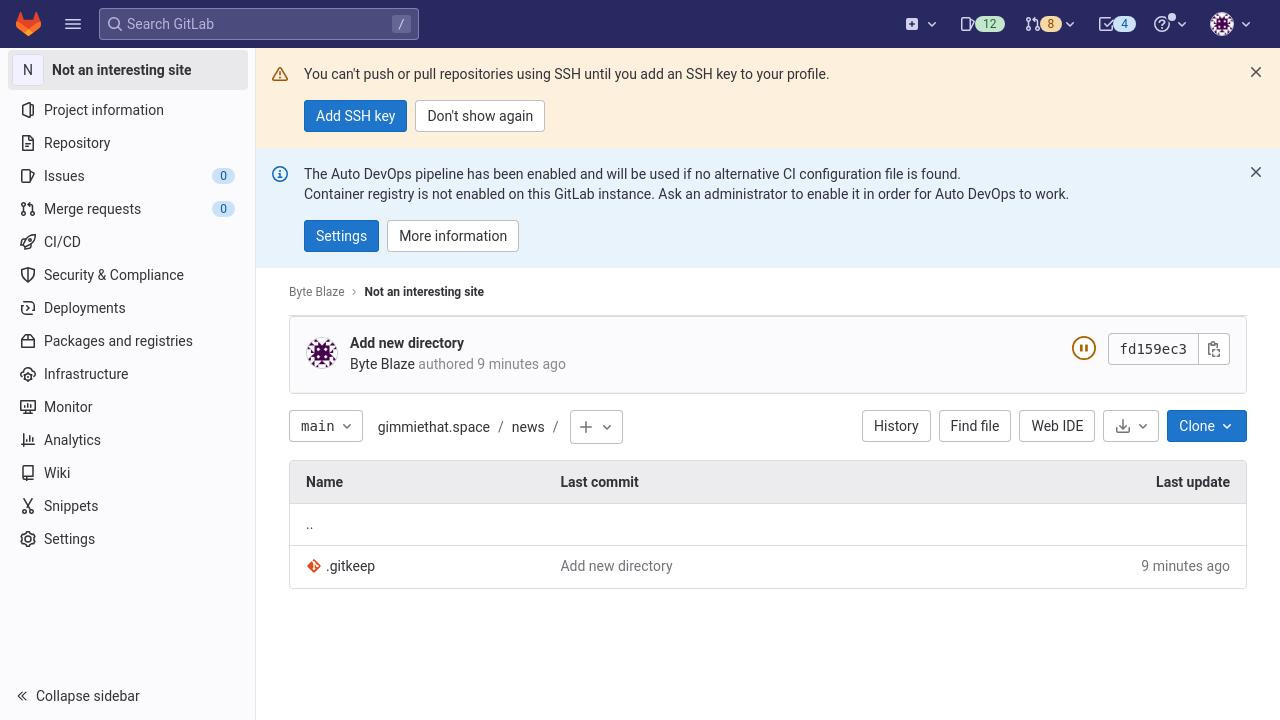Open To-Do list icon with 4 items

click(x=1116, y=24)
